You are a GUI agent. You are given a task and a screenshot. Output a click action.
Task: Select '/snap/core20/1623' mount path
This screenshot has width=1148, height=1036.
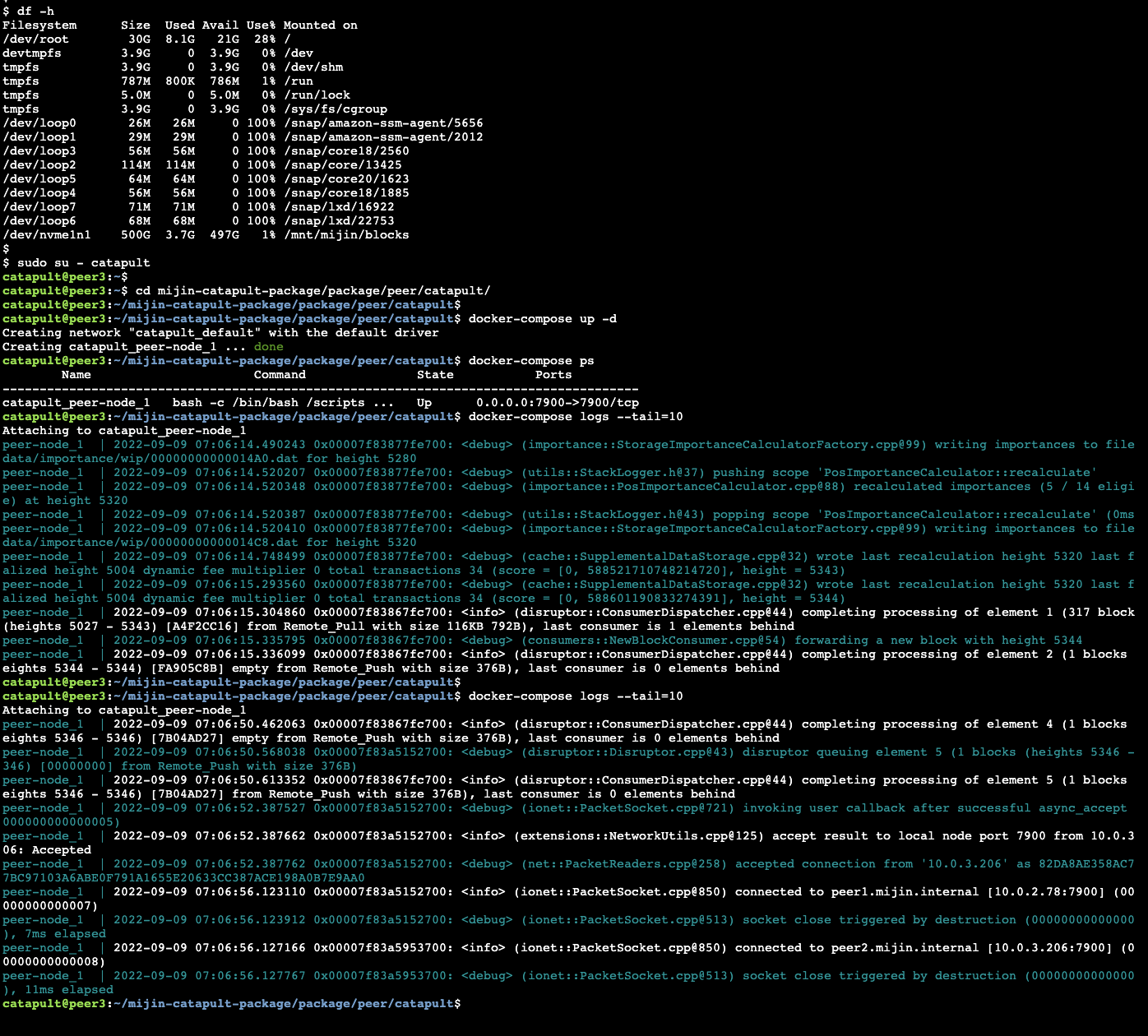point(346,178)
